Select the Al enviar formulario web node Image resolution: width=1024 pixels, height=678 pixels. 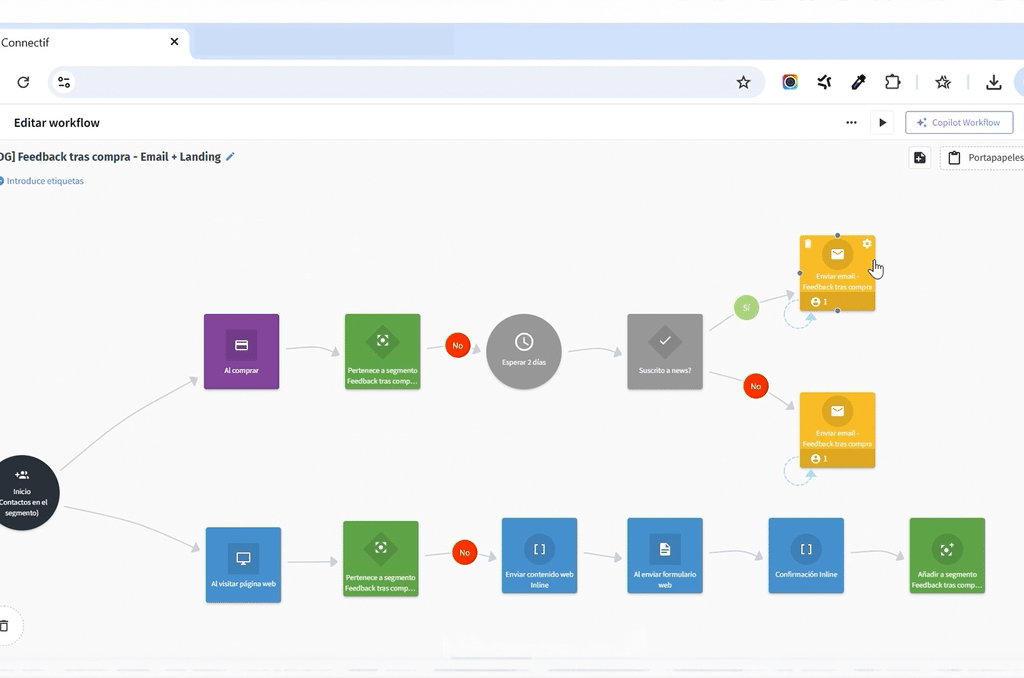coord(665,556)
